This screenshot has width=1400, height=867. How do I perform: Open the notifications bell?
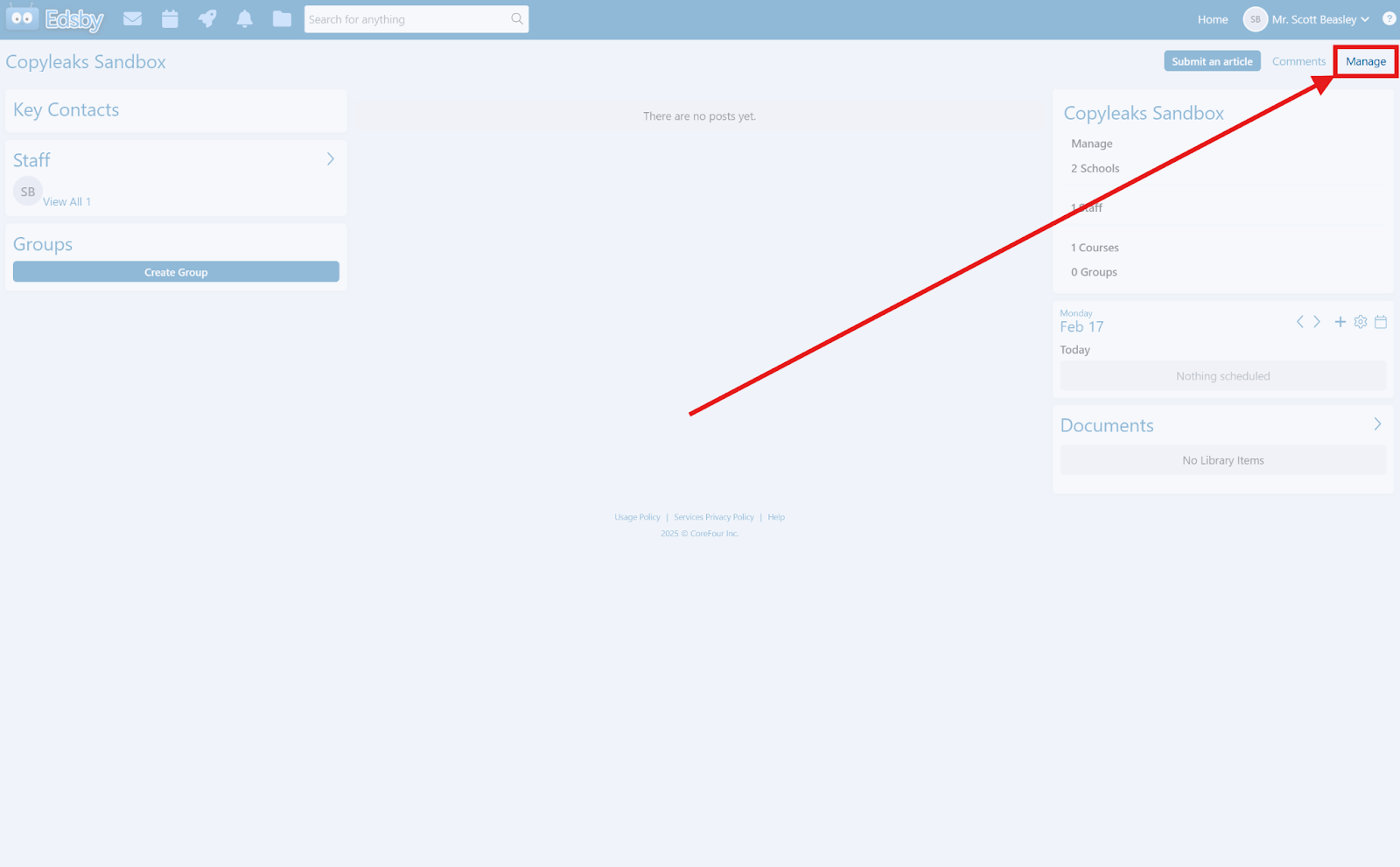pyautogui.click(x=245, y=18)
